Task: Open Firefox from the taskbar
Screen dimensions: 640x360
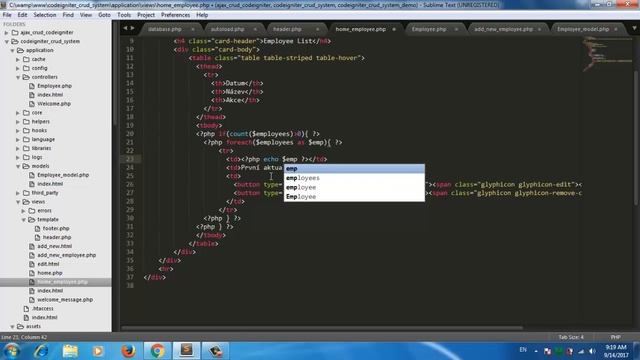Action: [x=128, y=351]
